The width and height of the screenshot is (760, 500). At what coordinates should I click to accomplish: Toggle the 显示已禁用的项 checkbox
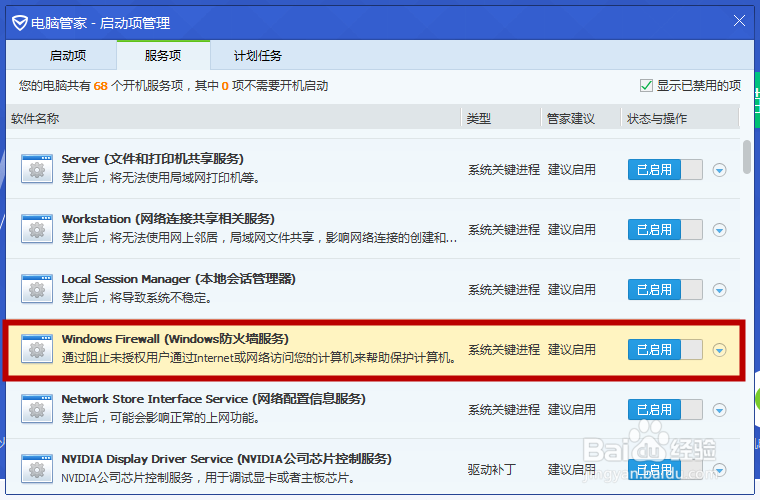point(646,86)
